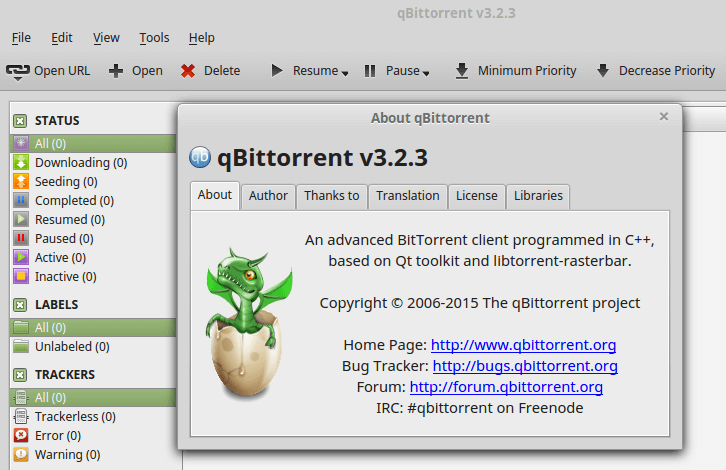Click the Trackerless tracker icon
This screenshot has width=726, height=470.
click(21, 416)
